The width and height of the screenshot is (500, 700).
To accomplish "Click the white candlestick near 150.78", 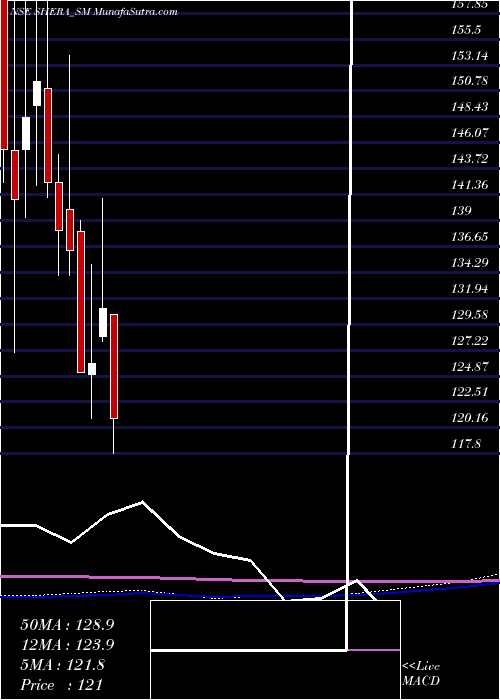I will [x=37, y=93].
